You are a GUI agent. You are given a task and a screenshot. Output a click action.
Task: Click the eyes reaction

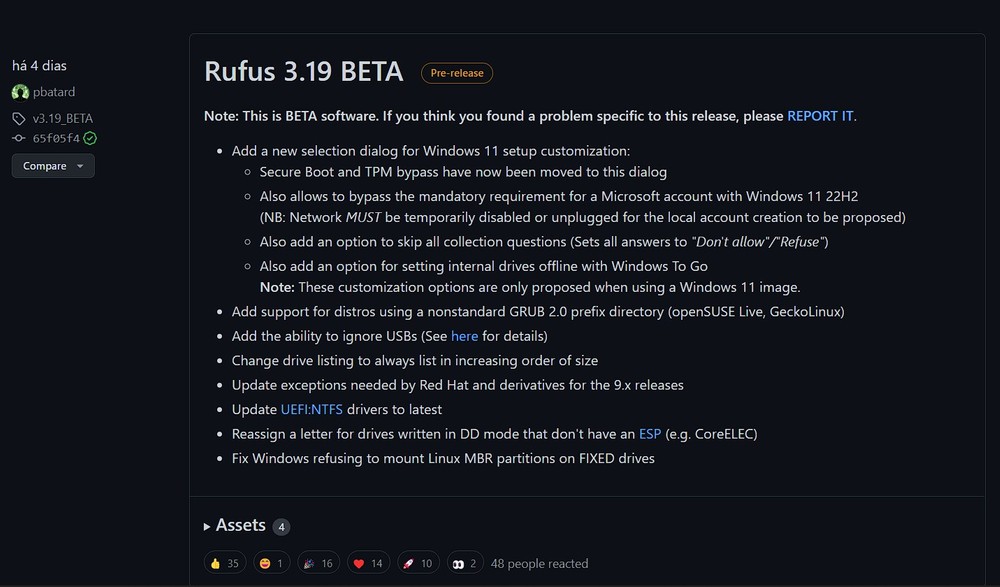[464, 563]
